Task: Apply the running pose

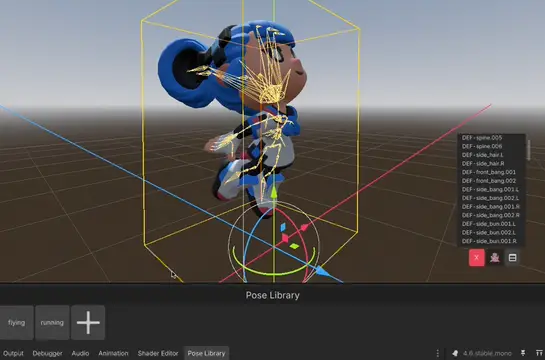Action: tap(52, 322)
